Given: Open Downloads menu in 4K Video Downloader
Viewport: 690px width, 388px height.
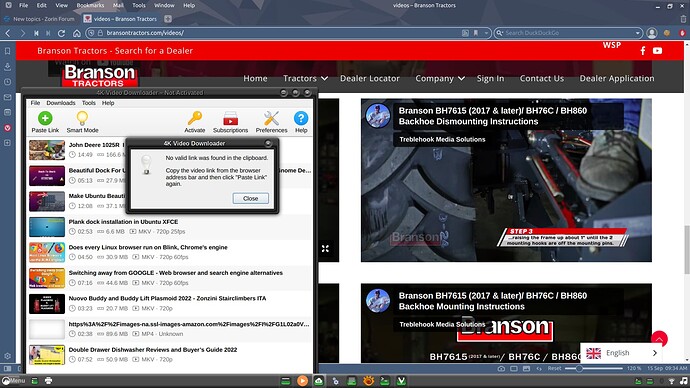Looking at the screenshot, I should click(x=61, y=103).
